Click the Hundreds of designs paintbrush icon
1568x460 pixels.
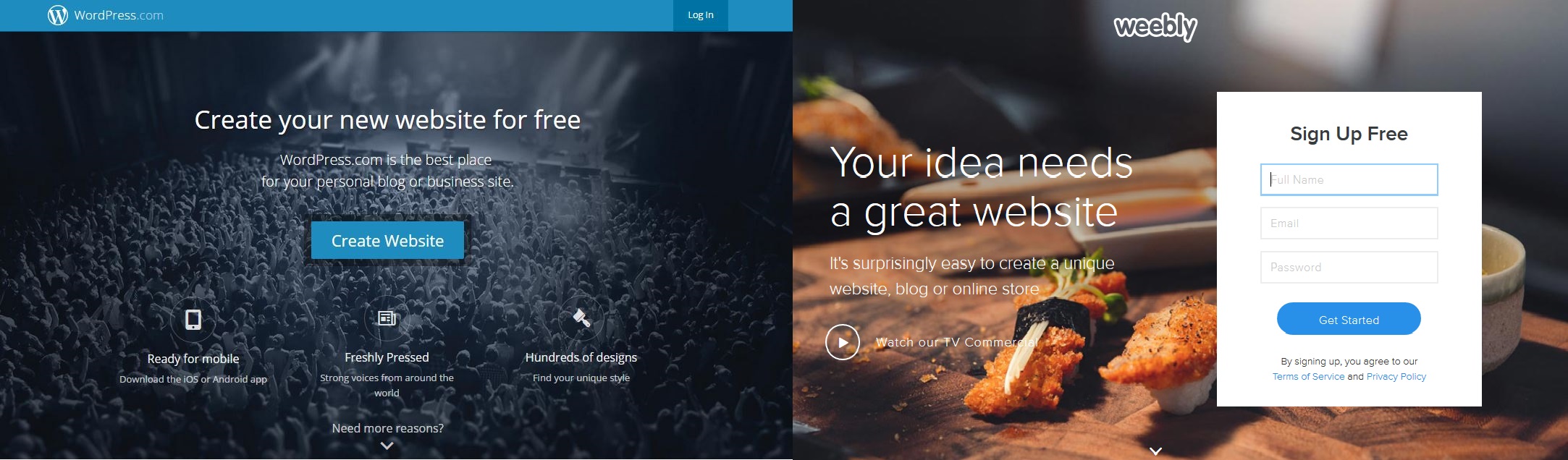click(x=581, y=318)
